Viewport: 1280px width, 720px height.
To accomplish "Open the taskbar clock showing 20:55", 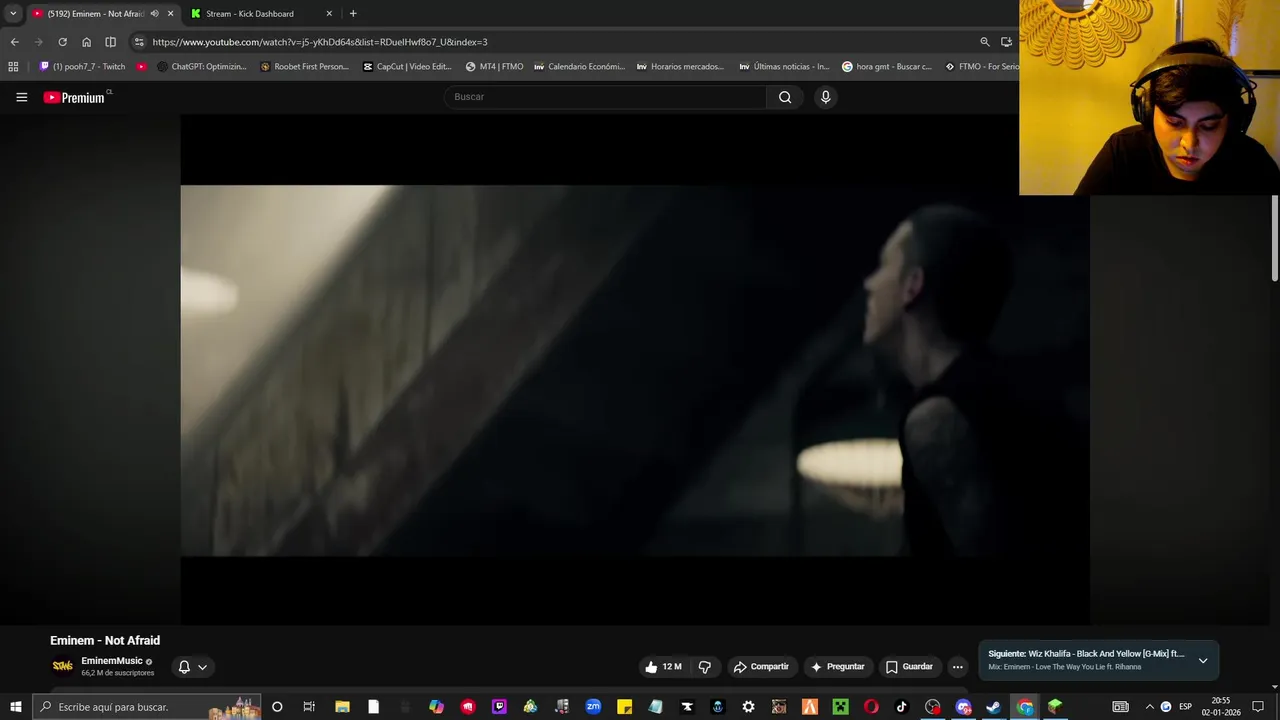I will [x=1221, y=707].
